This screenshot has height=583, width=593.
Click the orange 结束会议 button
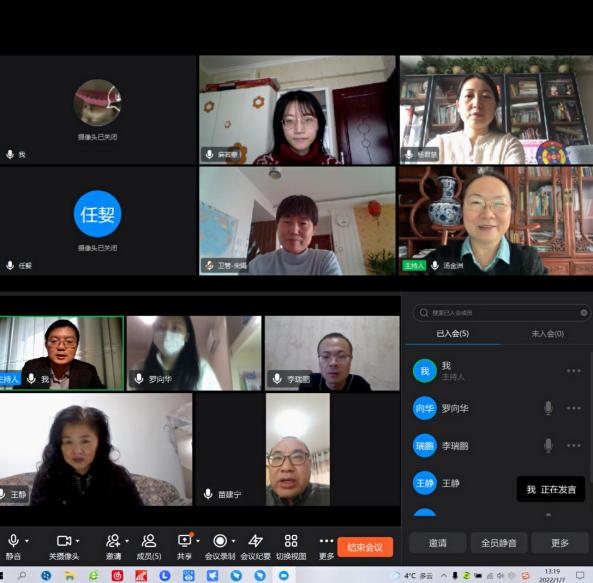point(365,547)
